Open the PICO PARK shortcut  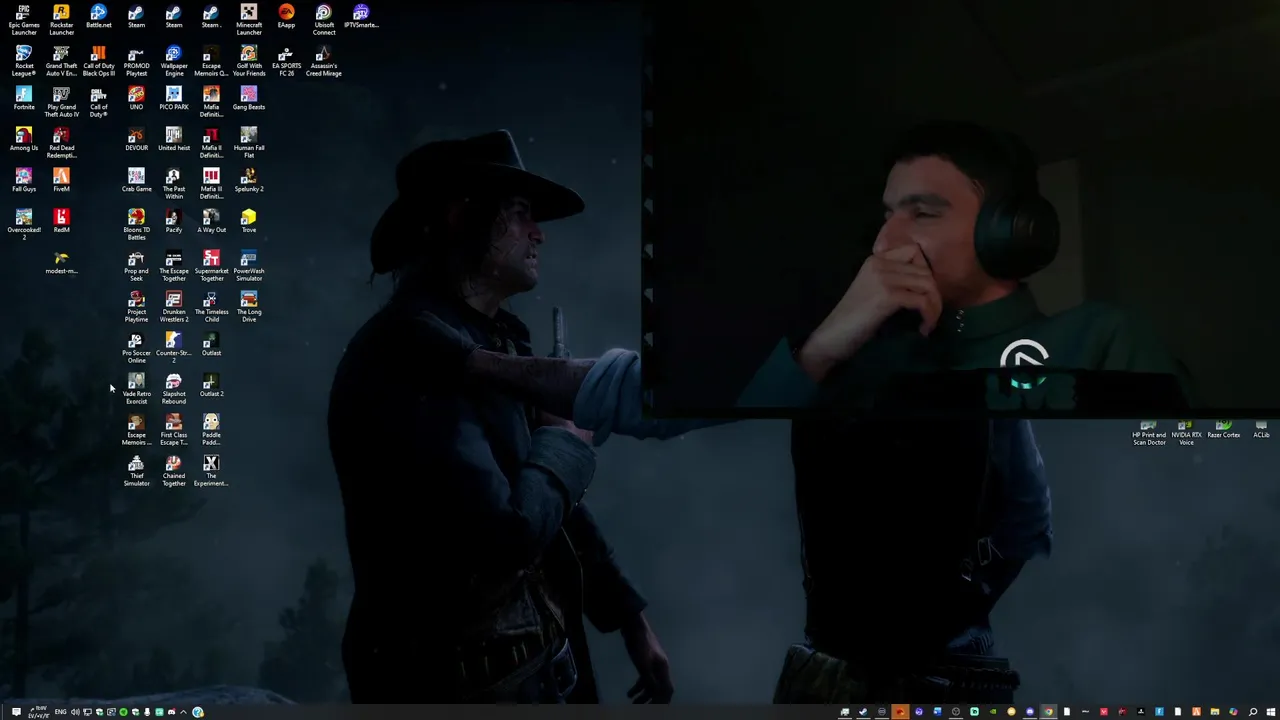tap(173, 98)
